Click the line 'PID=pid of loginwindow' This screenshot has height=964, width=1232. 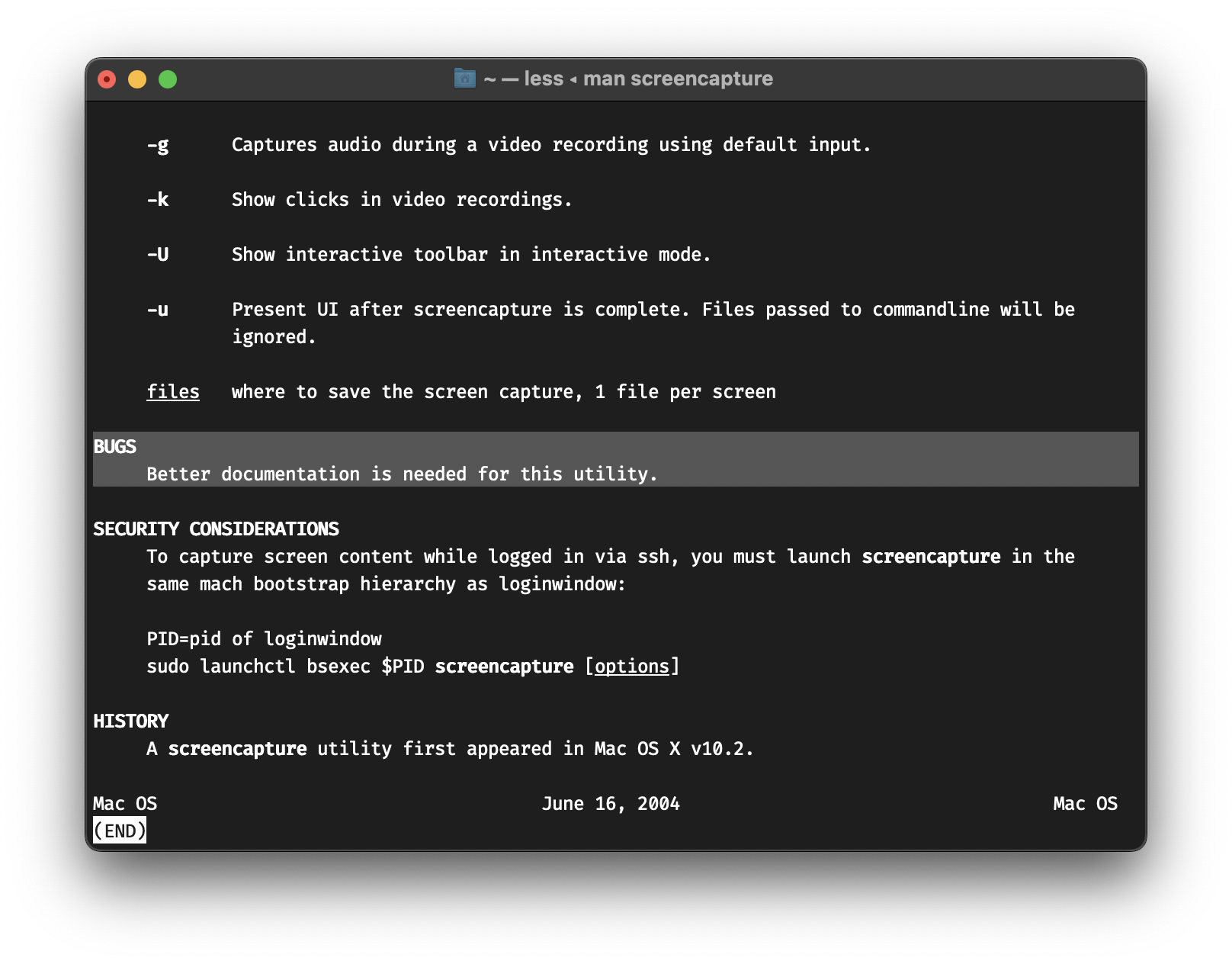pyautogui.click(x=264, y=639)
